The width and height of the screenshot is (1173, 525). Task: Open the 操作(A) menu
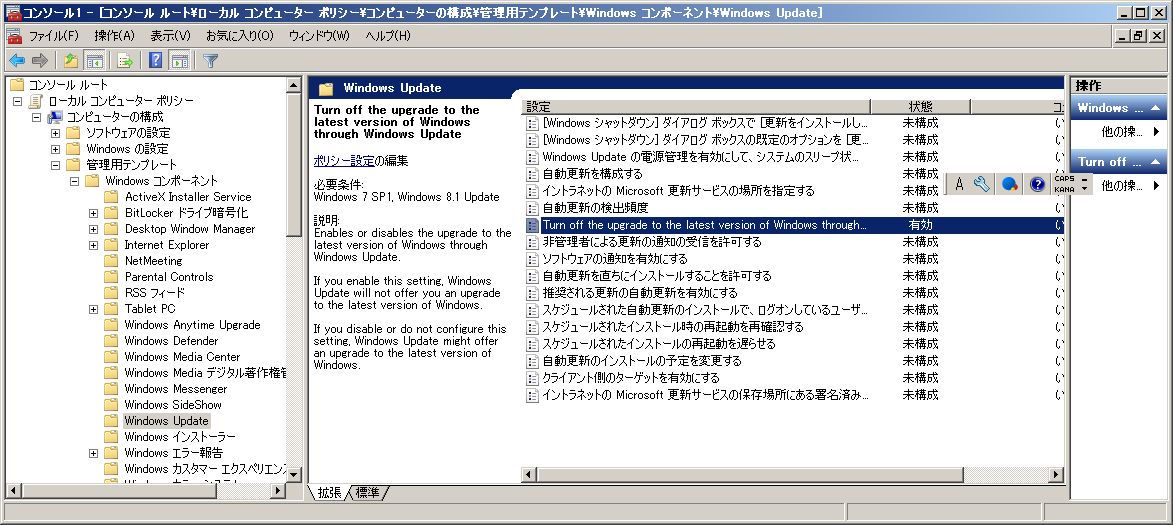(114, 36)
